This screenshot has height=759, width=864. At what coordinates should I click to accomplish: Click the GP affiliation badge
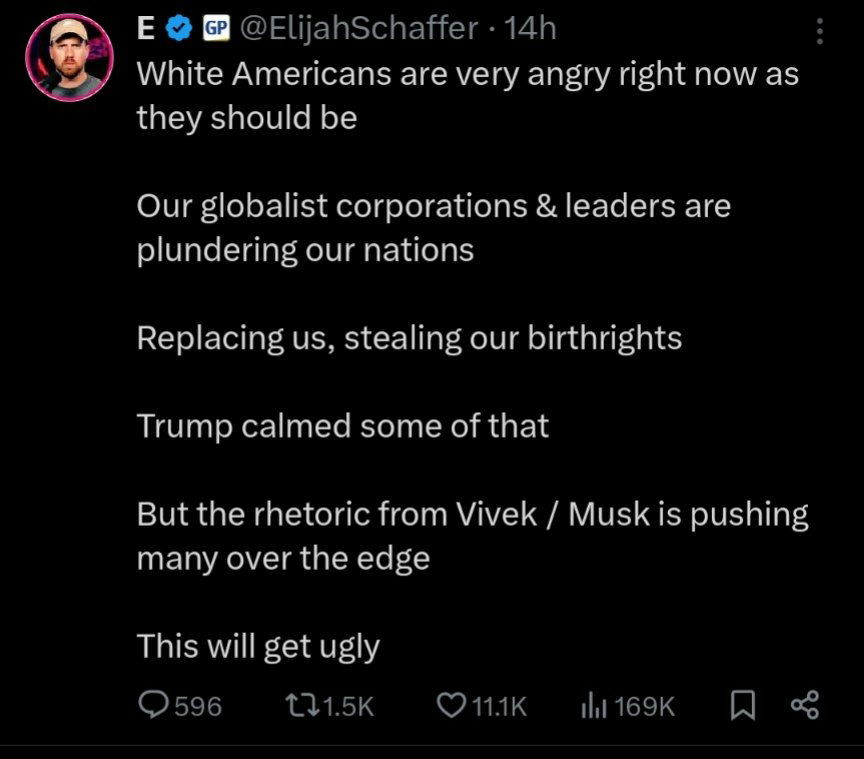tap(216, 28)
